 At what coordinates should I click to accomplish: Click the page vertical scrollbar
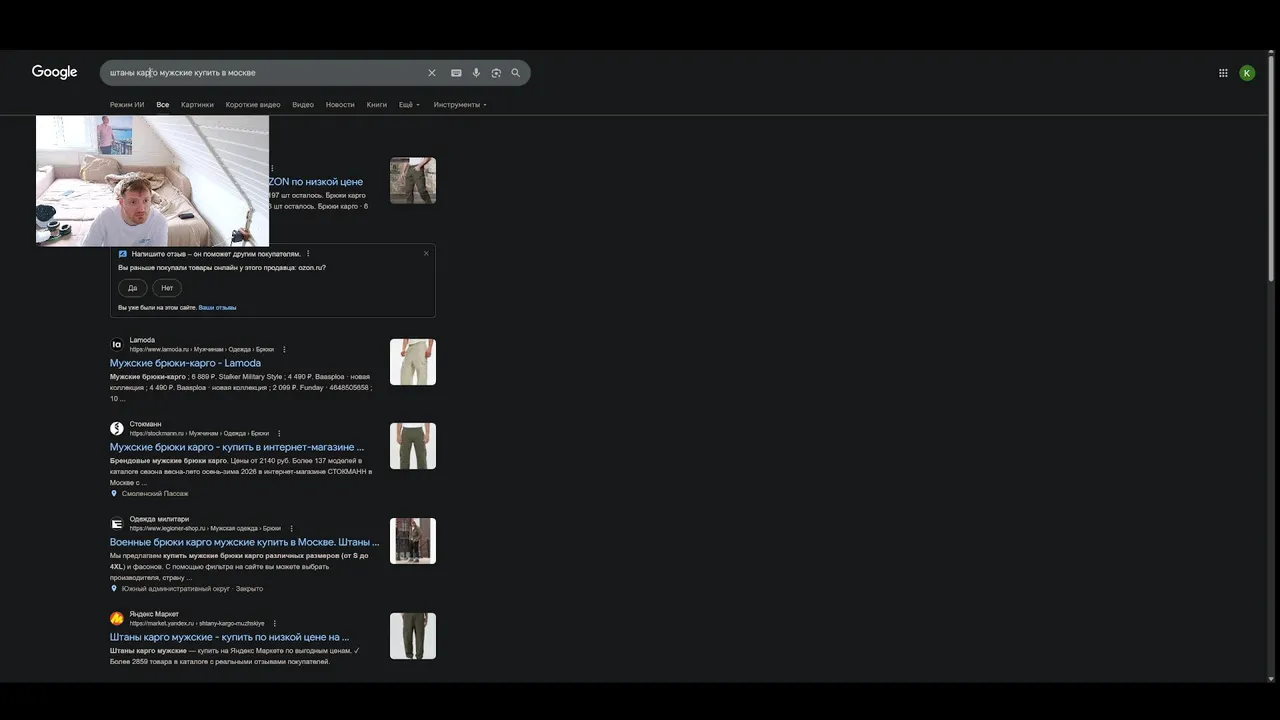(x=1271, y=170)
